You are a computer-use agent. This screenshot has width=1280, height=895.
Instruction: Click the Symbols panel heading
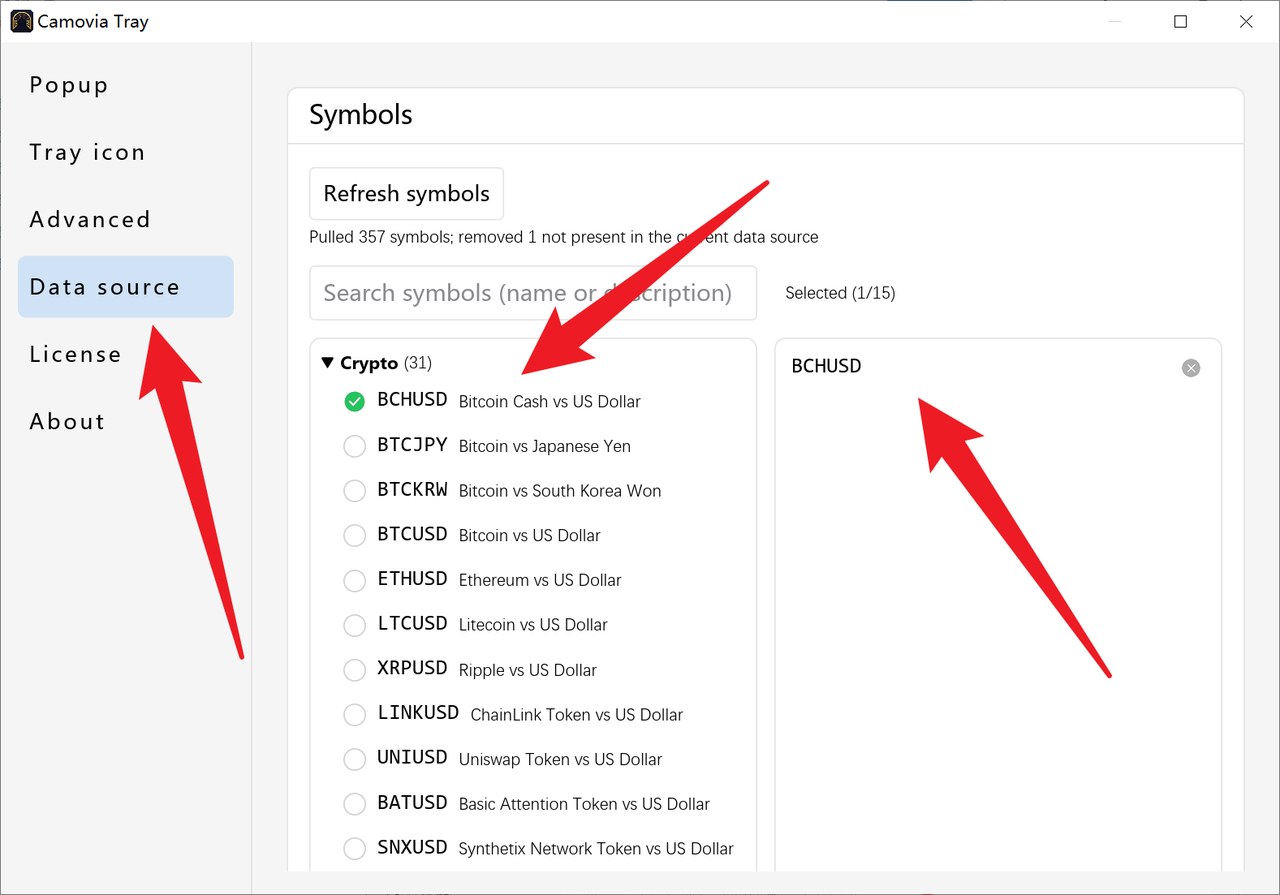coord(361,115)
